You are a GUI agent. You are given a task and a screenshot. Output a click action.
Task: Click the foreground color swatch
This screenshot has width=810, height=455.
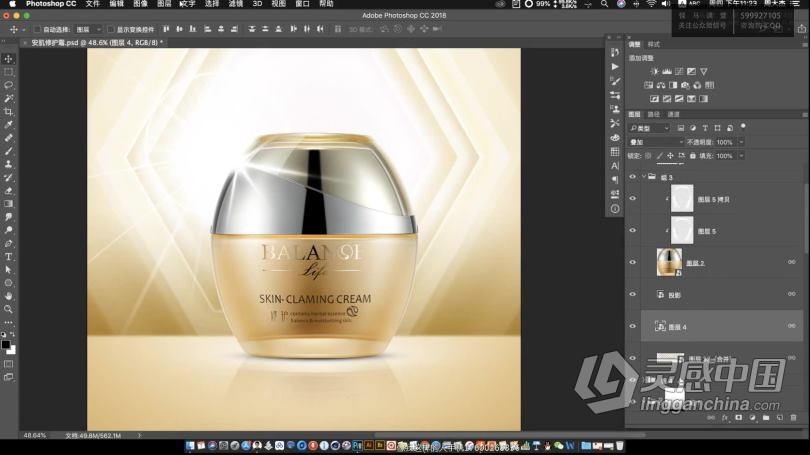click(6, 345)
